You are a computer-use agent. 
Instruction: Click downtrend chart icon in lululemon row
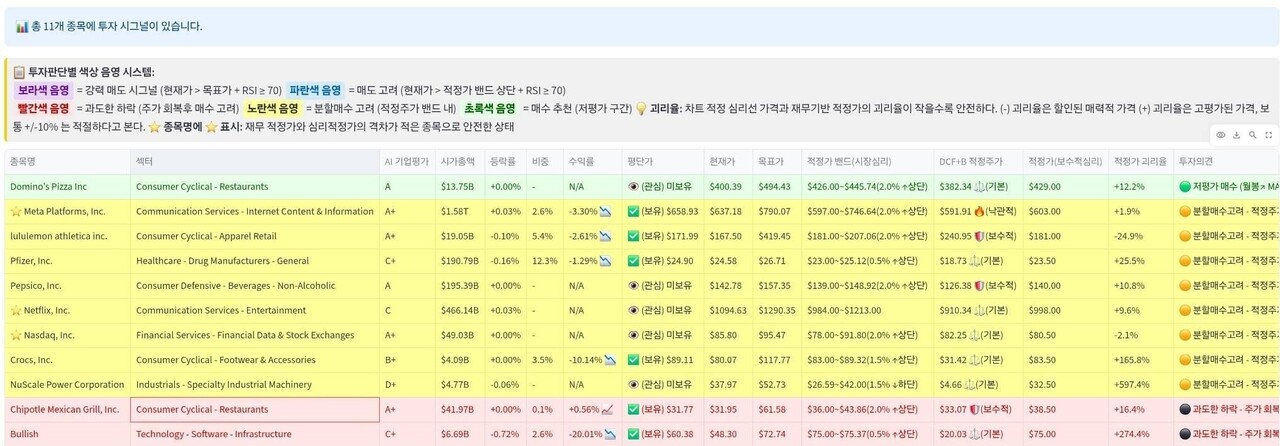coord(605,236)
